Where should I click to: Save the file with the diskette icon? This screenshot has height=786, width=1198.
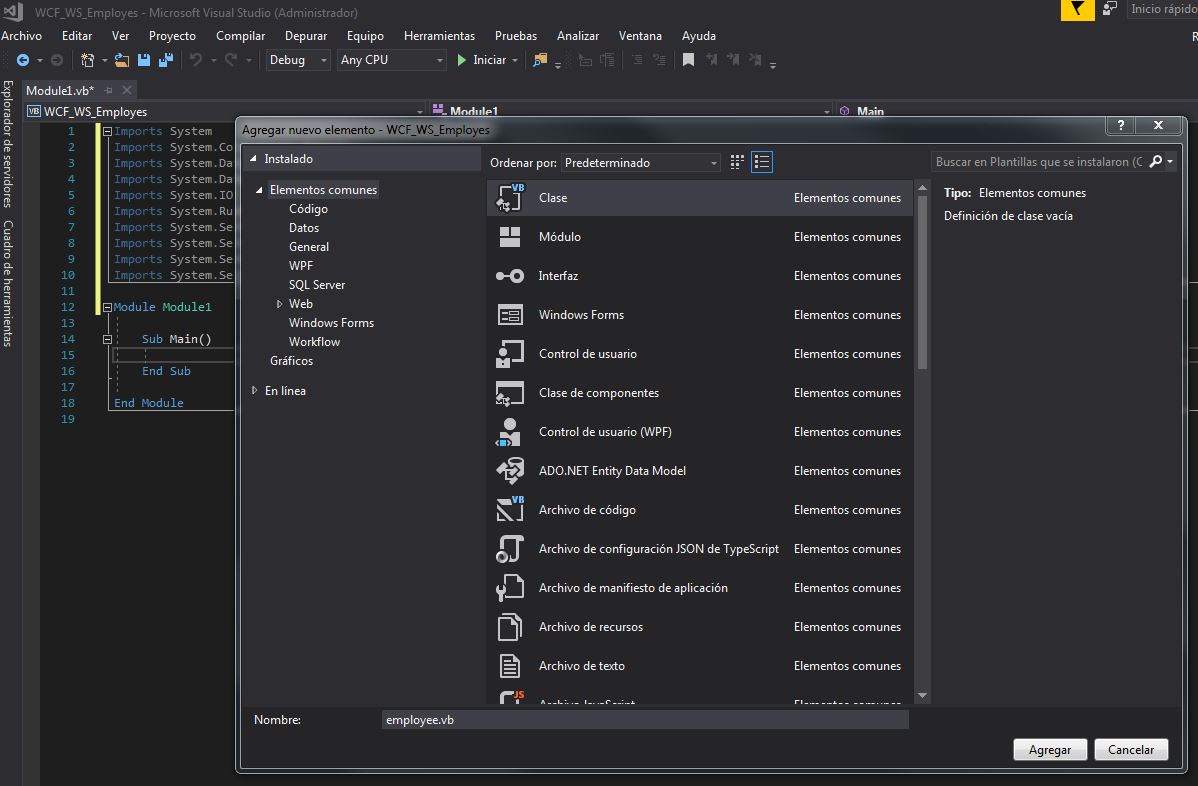(x=144, y=60)
